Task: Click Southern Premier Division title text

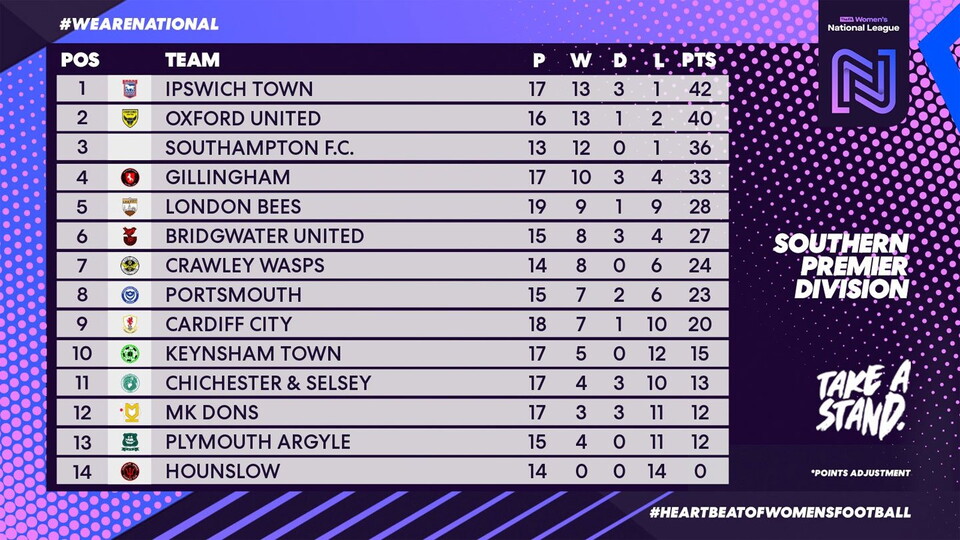Action: tap(842, 266)
